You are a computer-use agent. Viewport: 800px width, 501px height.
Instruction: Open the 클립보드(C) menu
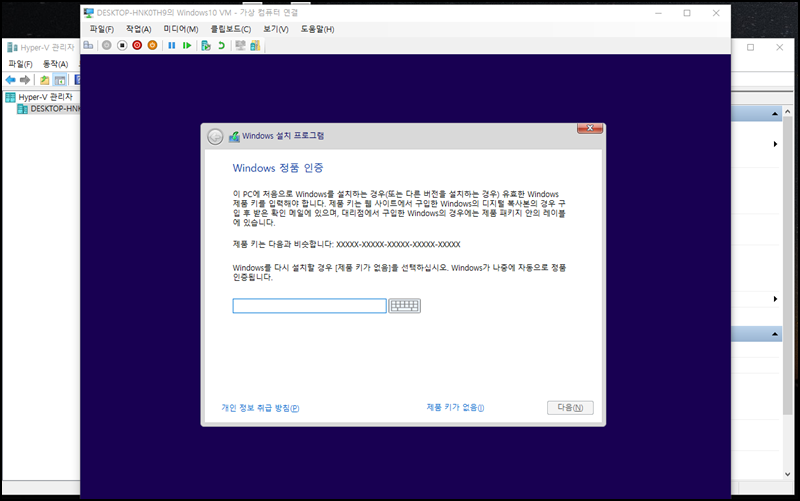(231, 29)
